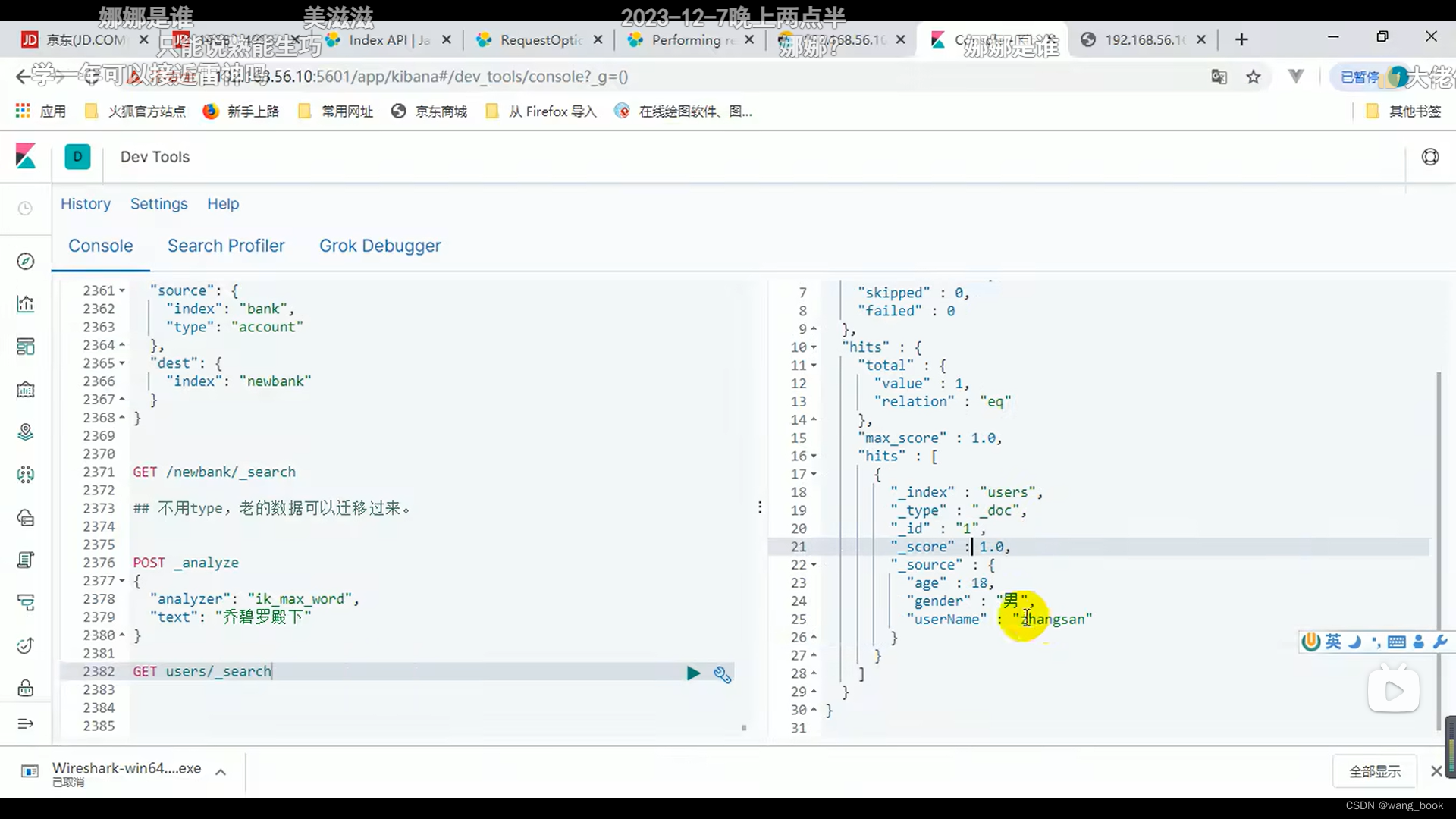
Task: Open Logs icon in sidebar
Action: tap(25, 560)
